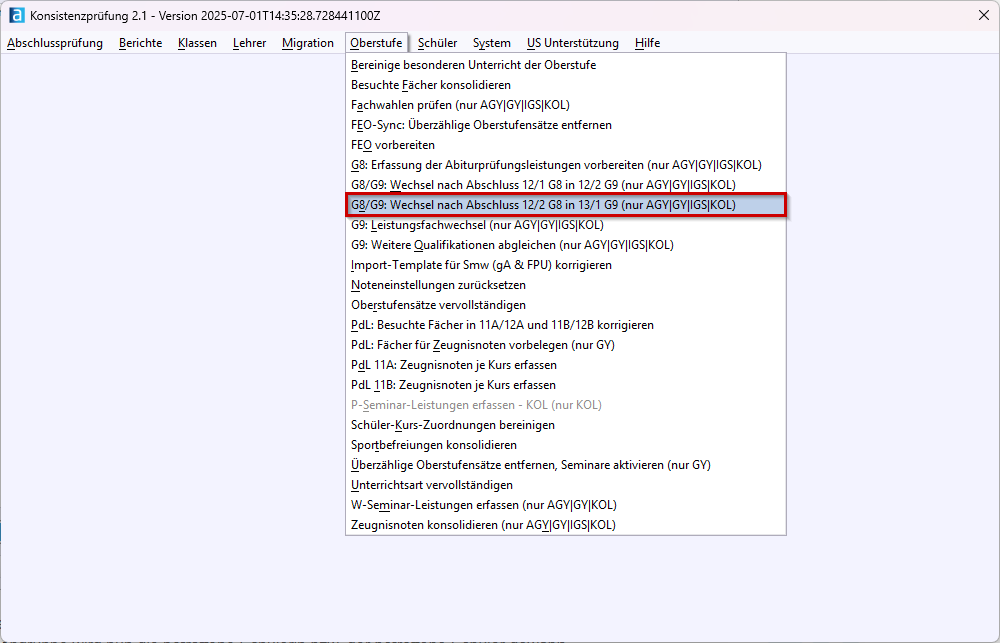The width and height of the screenshot is (1000, 643).
Task: Open the Berichte menu
Action: tap(140, 43)
